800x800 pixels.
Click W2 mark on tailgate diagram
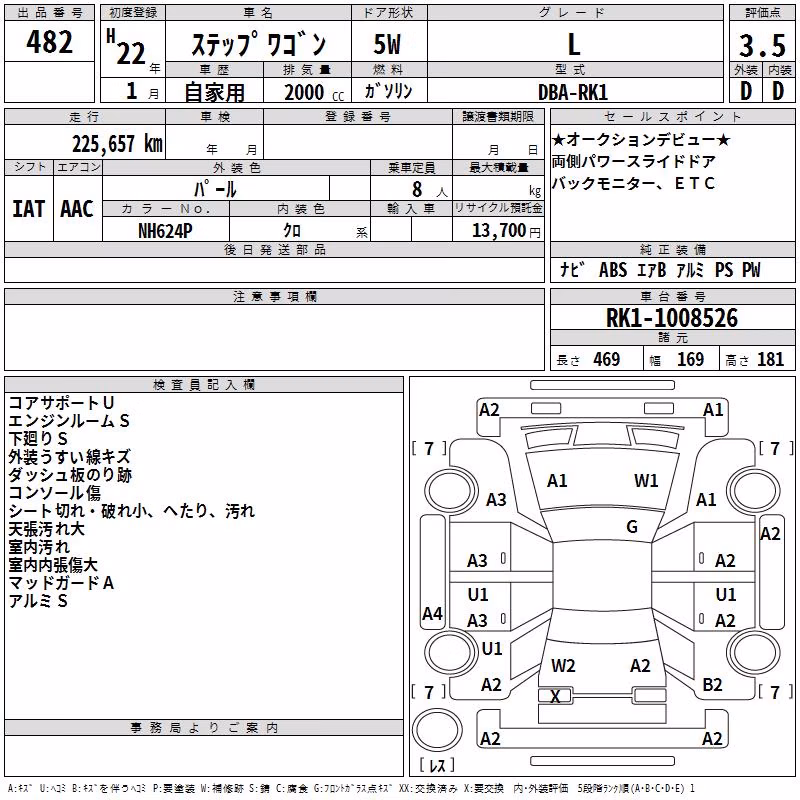point(563,666)
